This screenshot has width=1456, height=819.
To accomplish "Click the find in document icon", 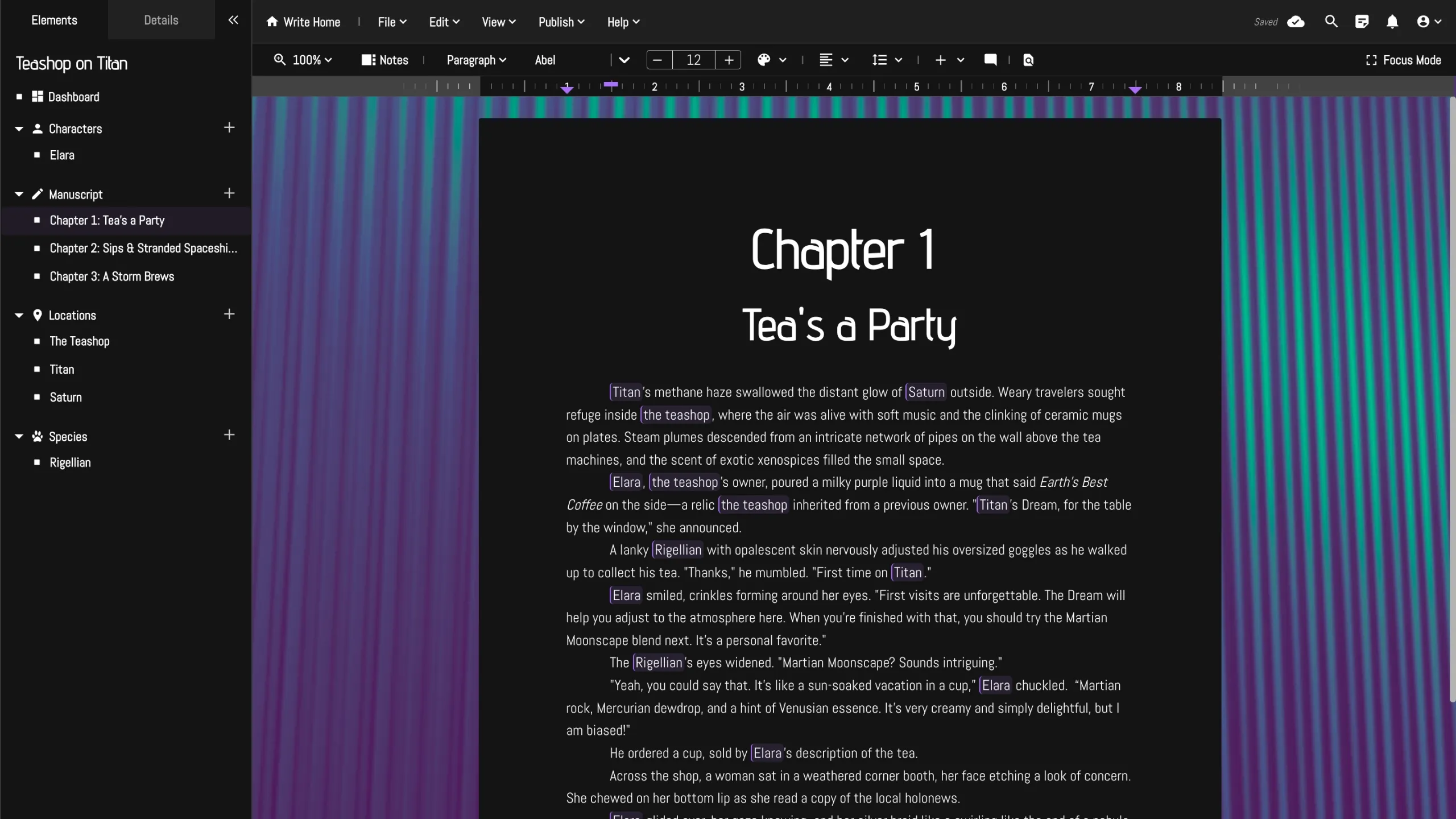I will (x=1028, y=60).
